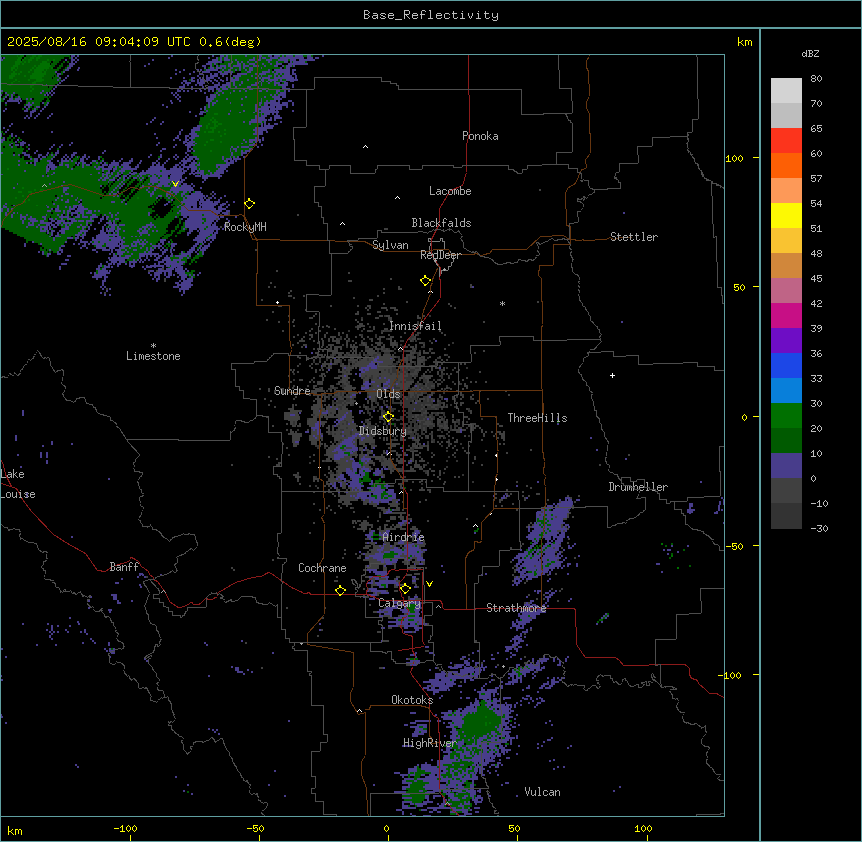
Task: Click the Didsbury label
Action: point(383,431)
